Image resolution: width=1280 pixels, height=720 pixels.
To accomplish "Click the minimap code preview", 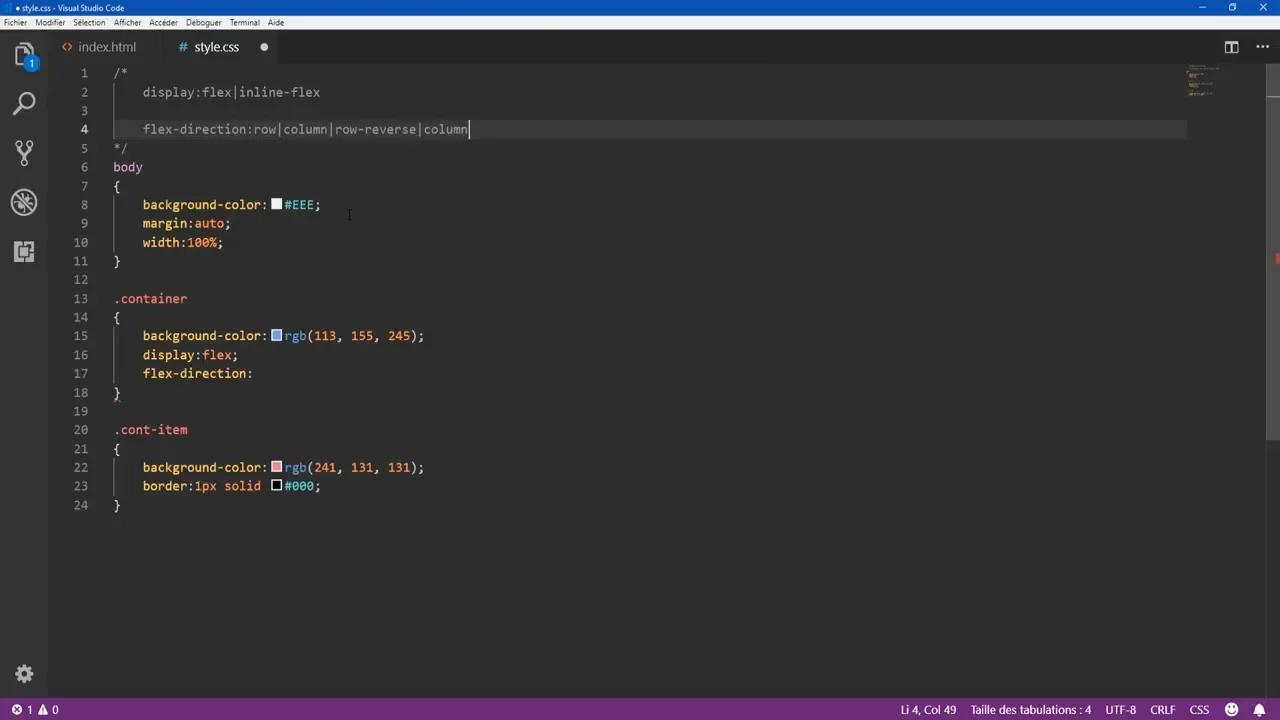I will [x=1200, y=82].
